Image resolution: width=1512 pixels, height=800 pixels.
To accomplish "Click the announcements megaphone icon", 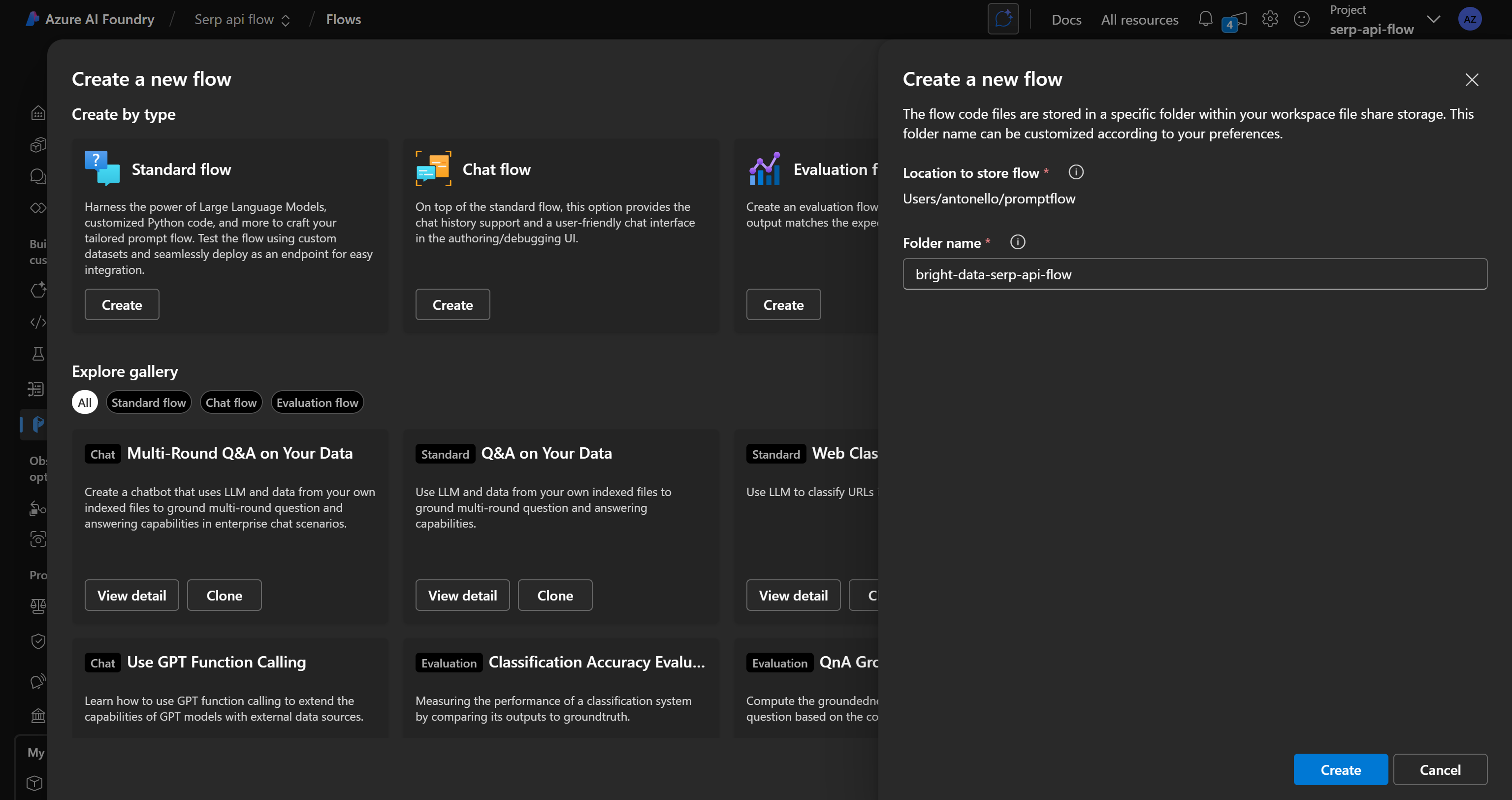I will 1237,20.
